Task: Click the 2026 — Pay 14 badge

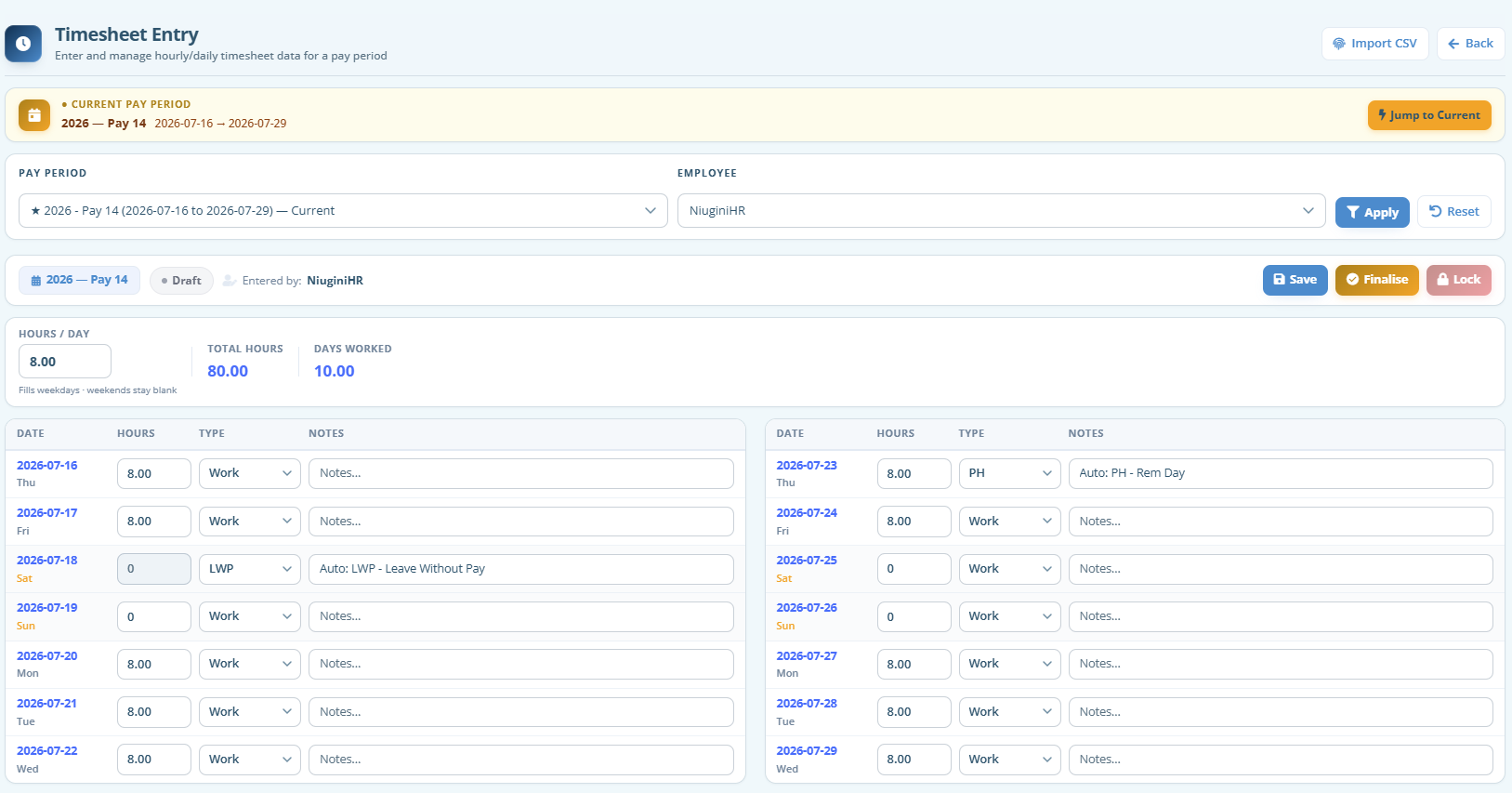Action: point(79,280)
